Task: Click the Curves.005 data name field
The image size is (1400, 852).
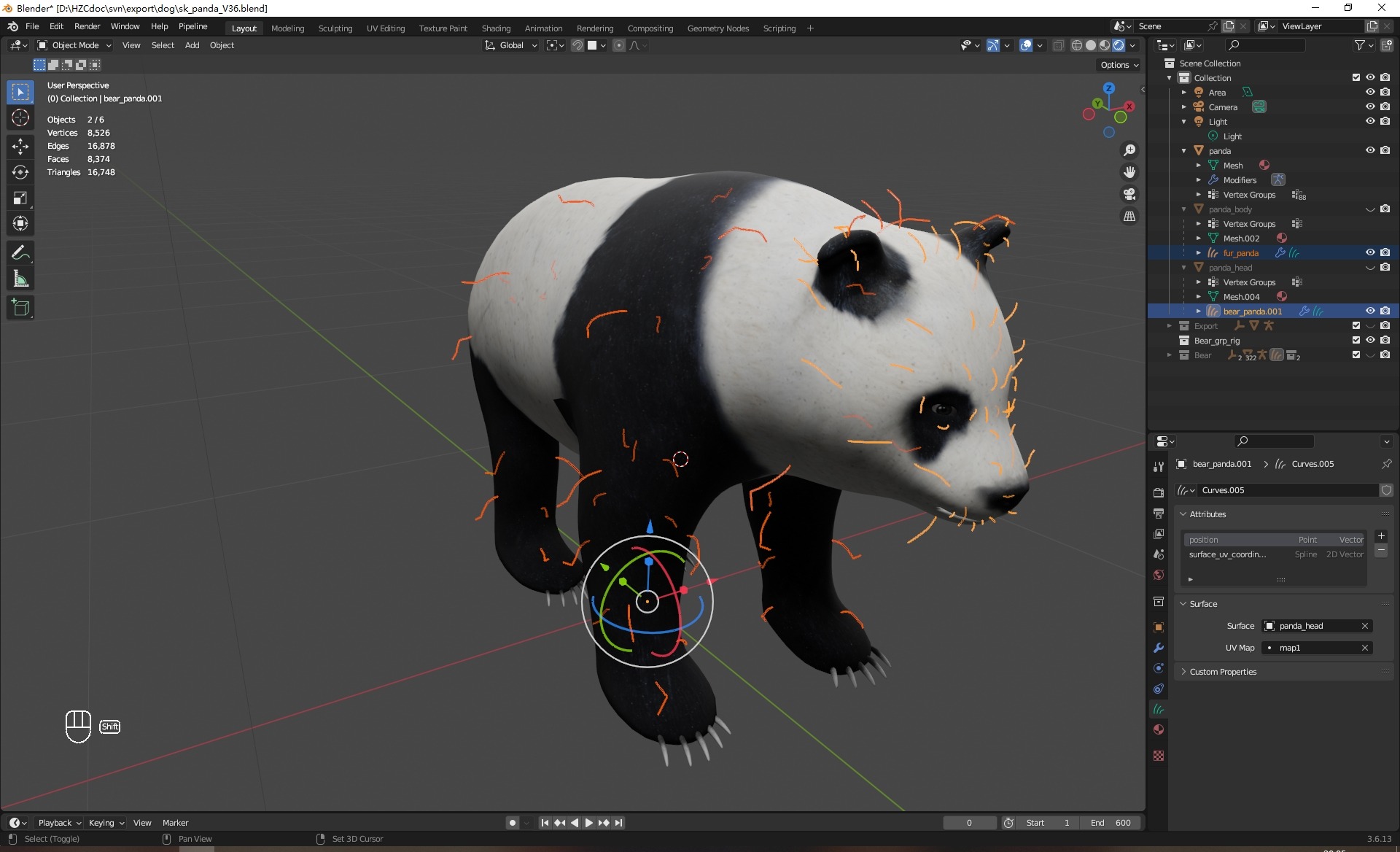Action: [1288, 490]
